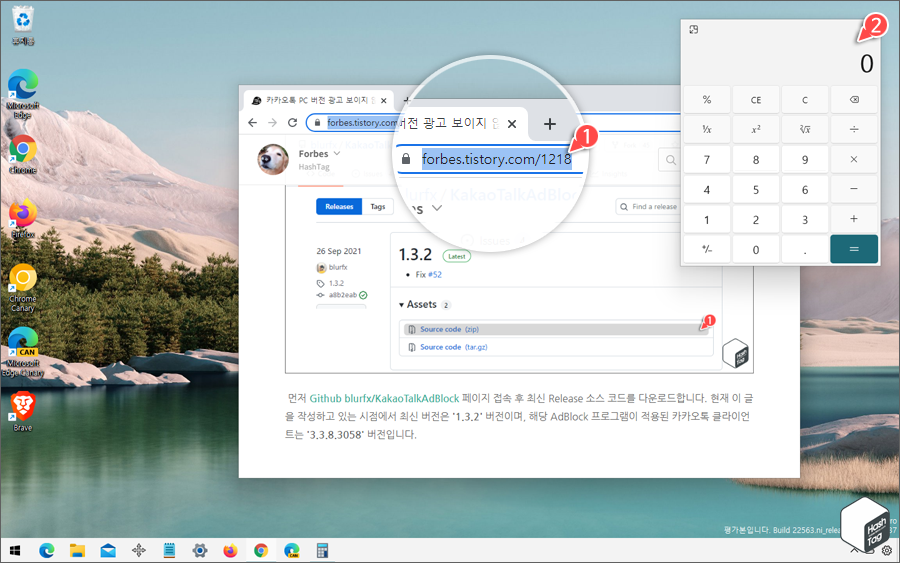Collapse the Assets disclosure triangle
Screen dimensions: 900x563
(x=401, y=305)
